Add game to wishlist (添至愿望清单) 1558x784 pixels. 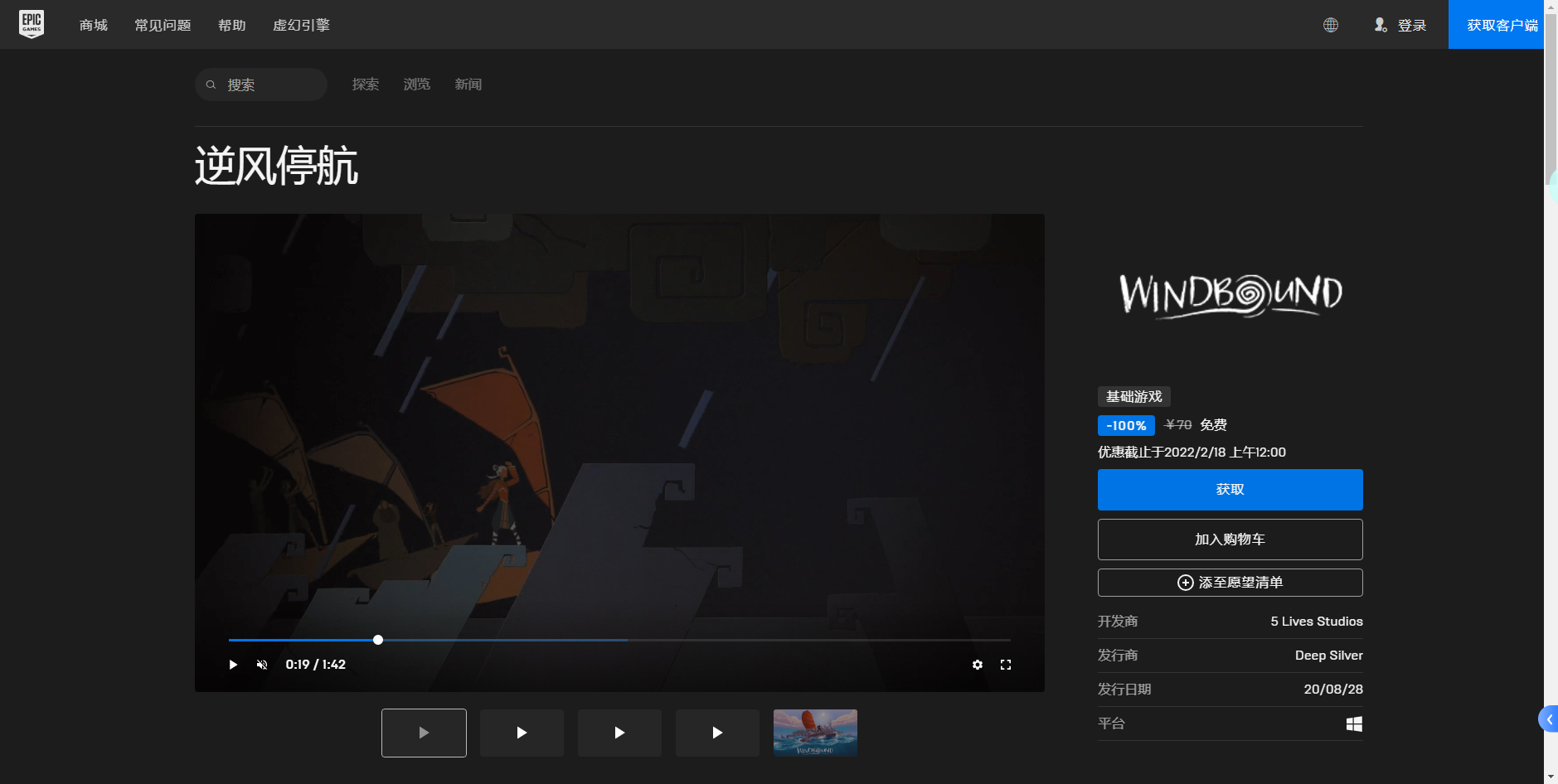click(1230, 583)
